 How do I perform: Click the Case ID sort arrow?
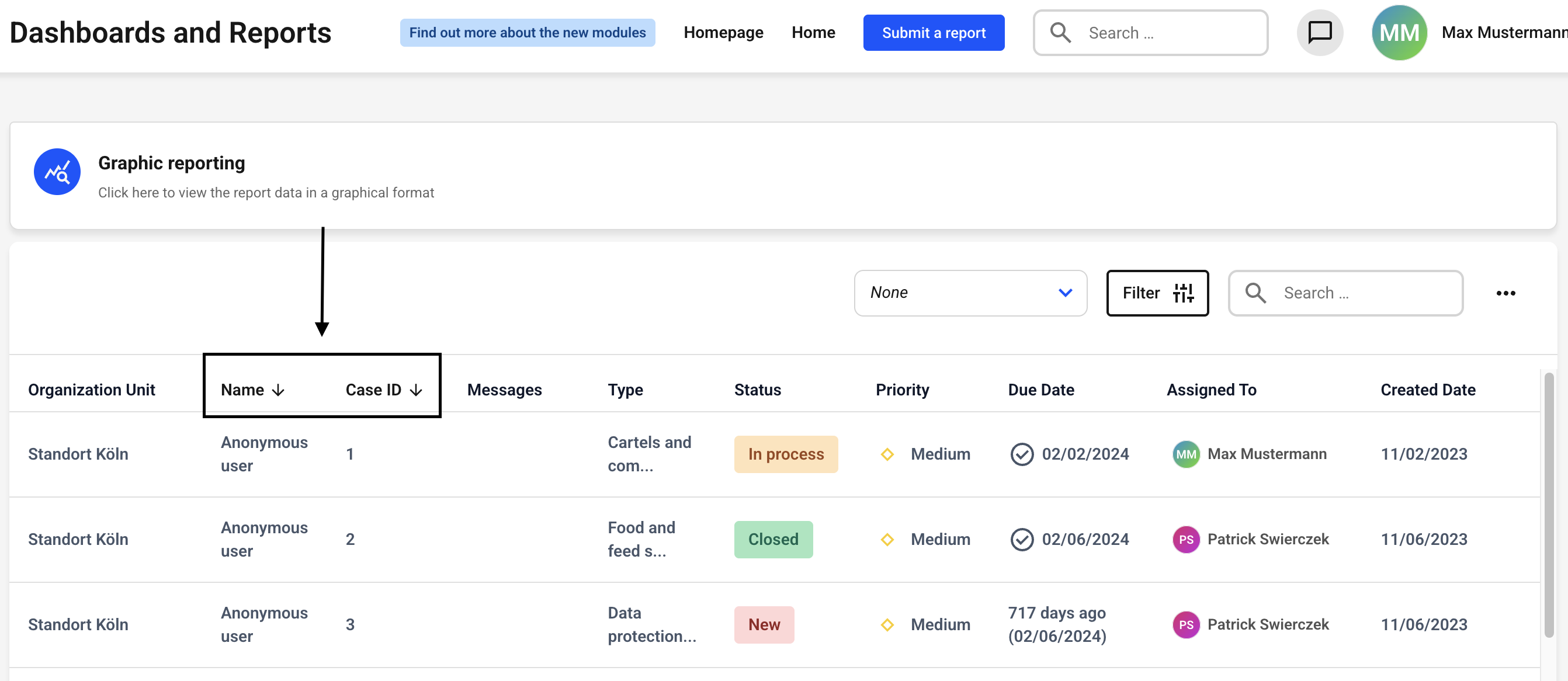click(417, 390)
